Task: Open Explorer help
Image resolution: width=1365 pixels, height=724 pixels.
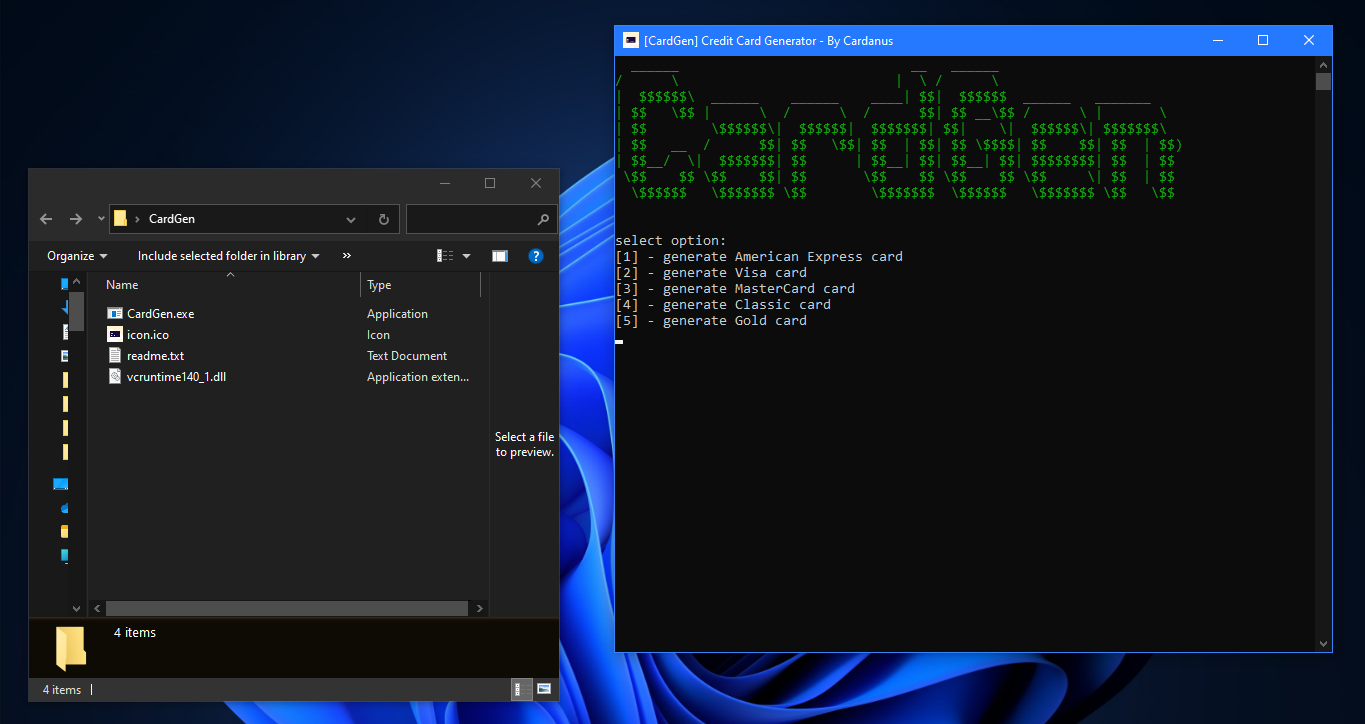Action: (x=535, y=256)
